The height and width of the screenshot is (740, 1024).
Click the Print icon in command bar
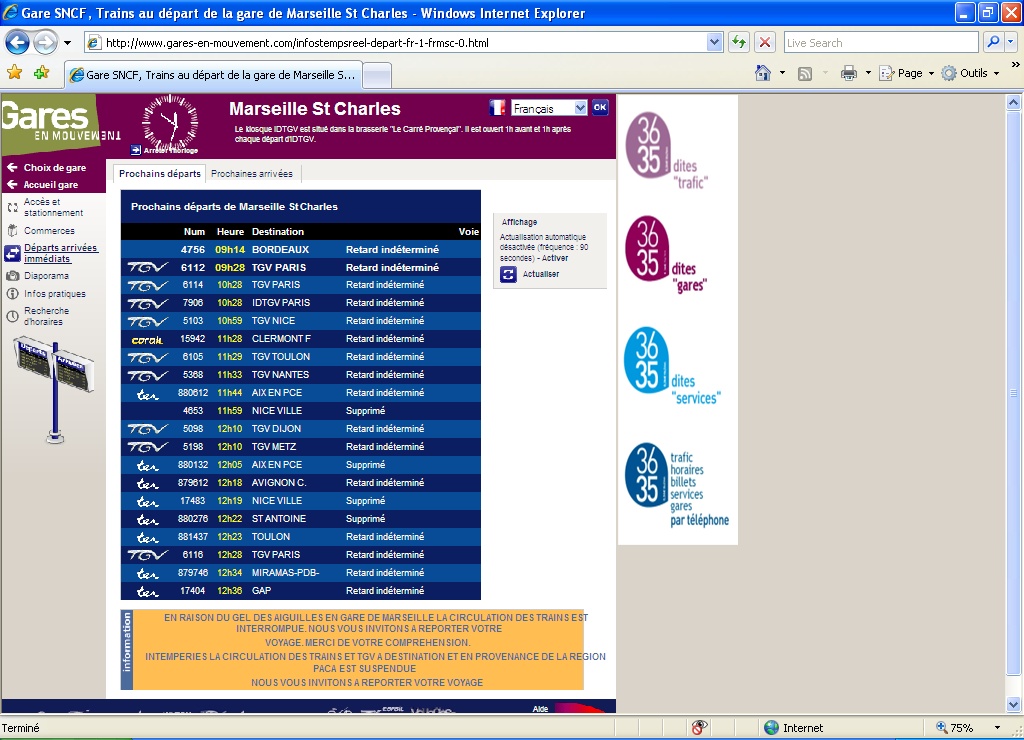(849, 73)
